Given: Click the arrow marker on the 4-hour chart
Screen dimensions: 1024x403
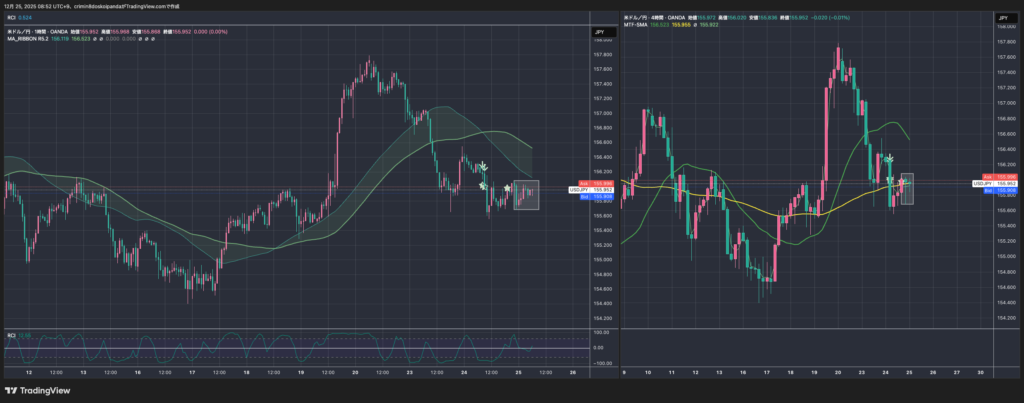Looking at the screenshot, I should (x=888, y=159).
